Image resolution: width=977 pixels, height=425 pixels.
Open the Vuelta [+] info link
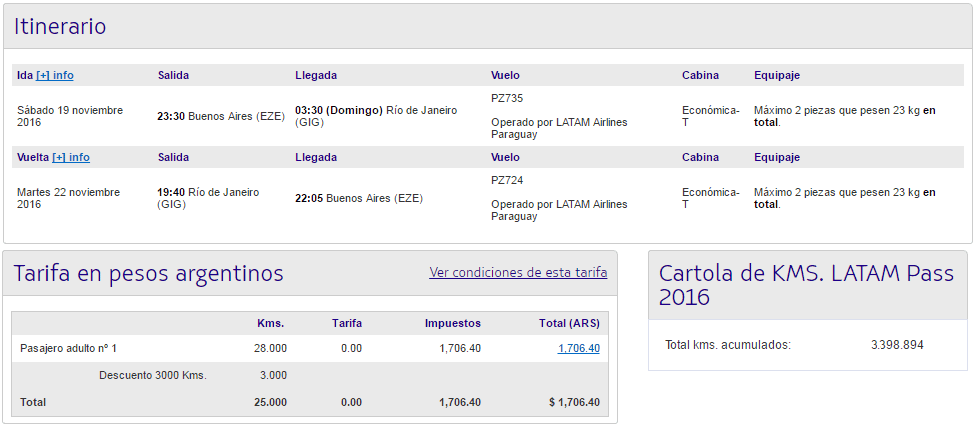71,158
